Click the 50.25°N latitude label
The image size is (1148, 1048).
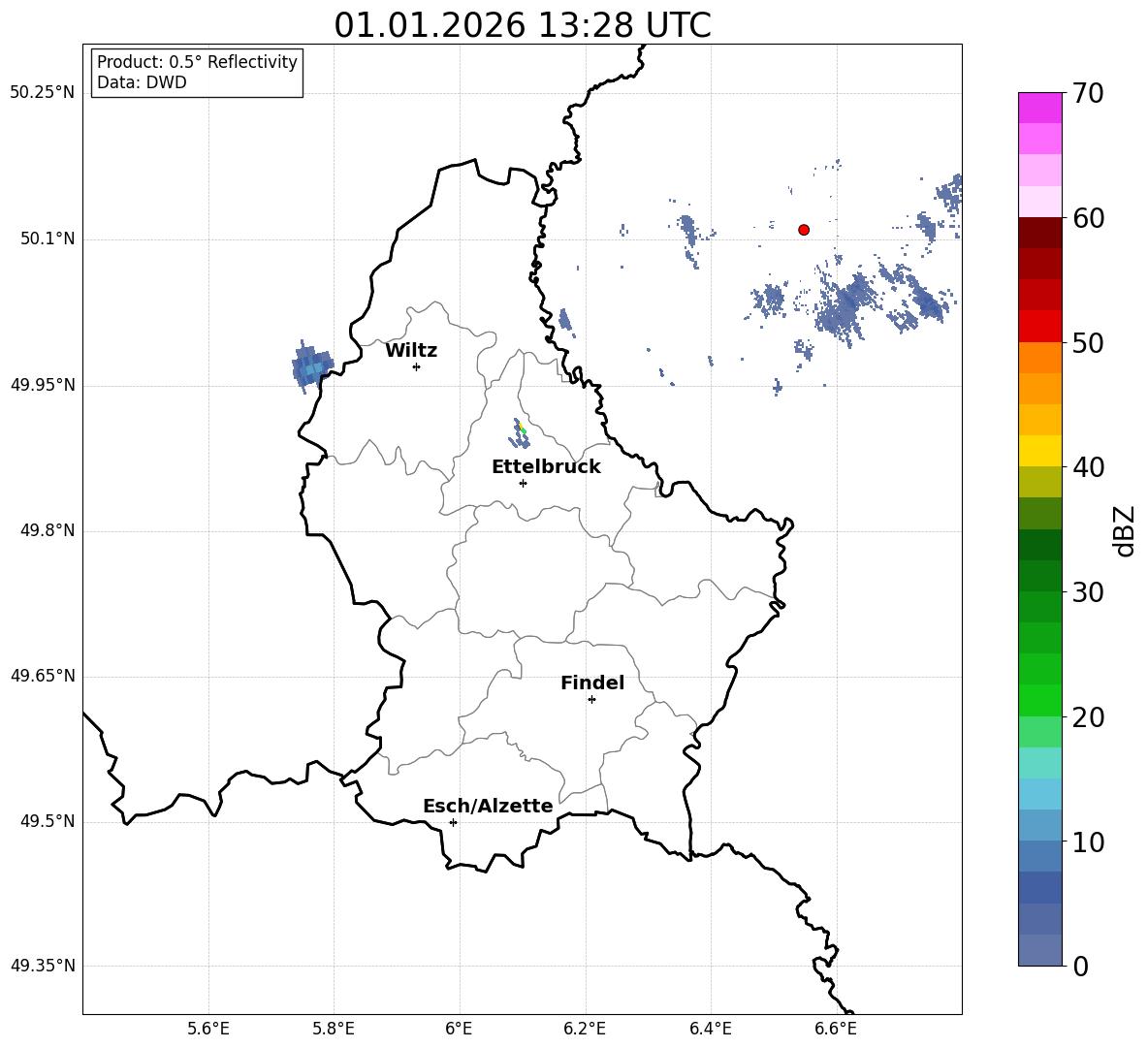coord(43,93)
